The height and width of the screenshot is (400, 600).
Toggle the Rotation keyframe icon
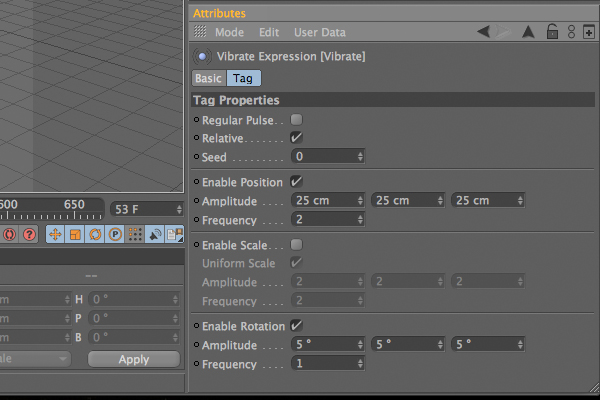95,234
